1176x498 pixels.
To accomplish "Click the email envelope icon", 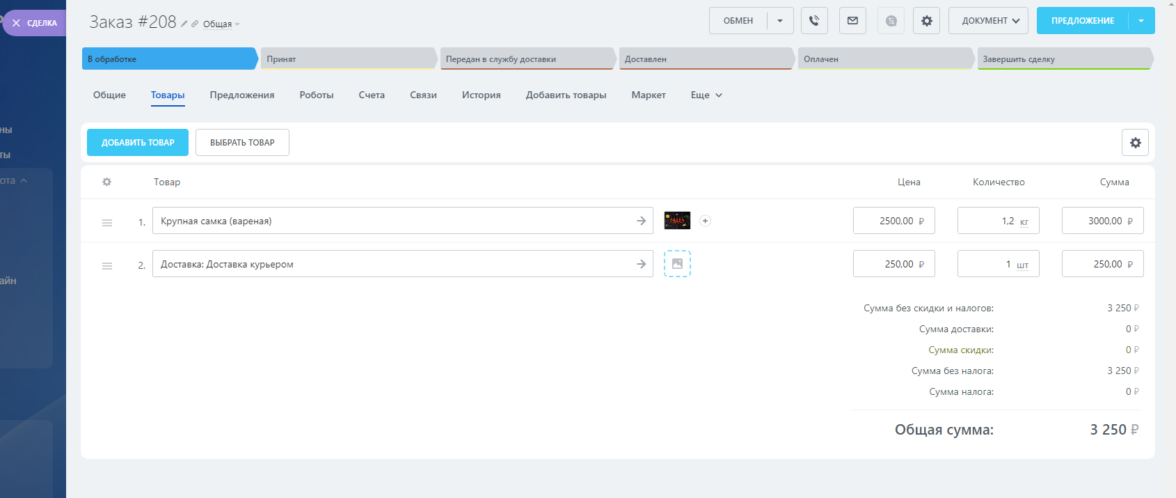I will pos(852,21).
